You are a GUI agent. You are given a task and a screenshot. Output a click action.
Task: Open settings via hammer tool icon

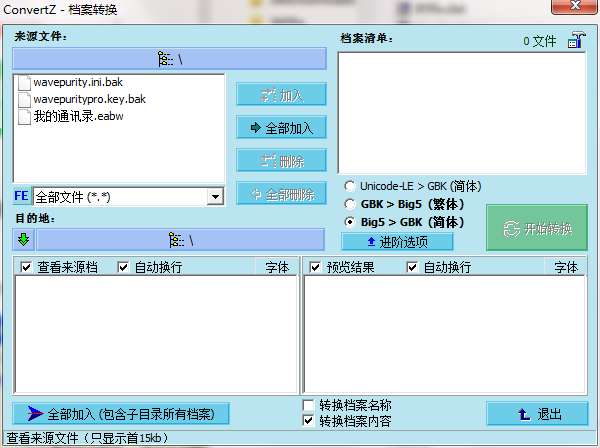576,40
